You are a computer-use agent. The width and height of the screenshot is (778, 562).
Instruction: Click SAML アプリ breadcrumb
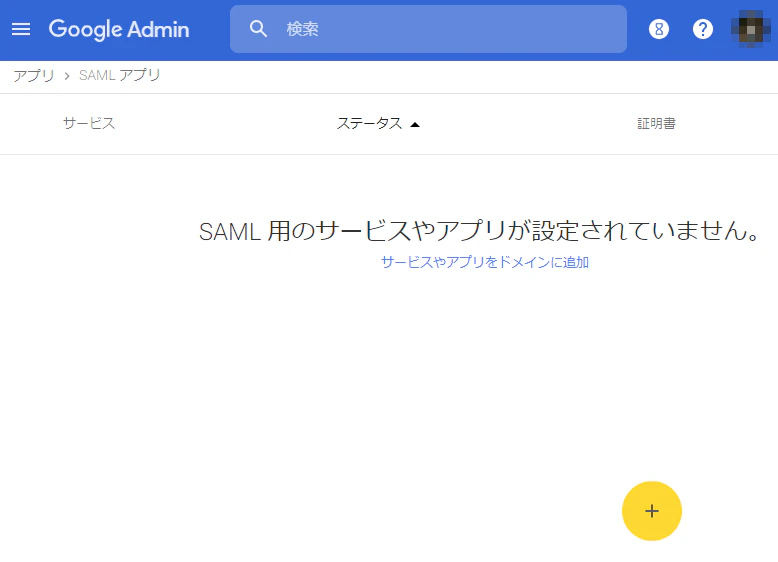coord(120,75)
